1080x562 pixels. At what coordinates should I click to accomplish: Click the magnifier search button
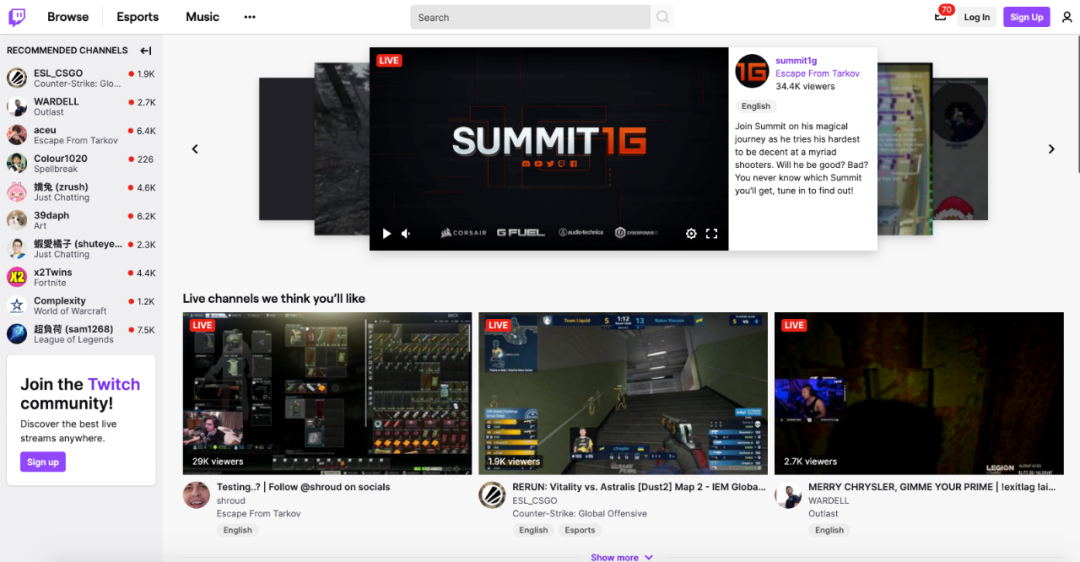pyautogui.click(x=662, y=17)
